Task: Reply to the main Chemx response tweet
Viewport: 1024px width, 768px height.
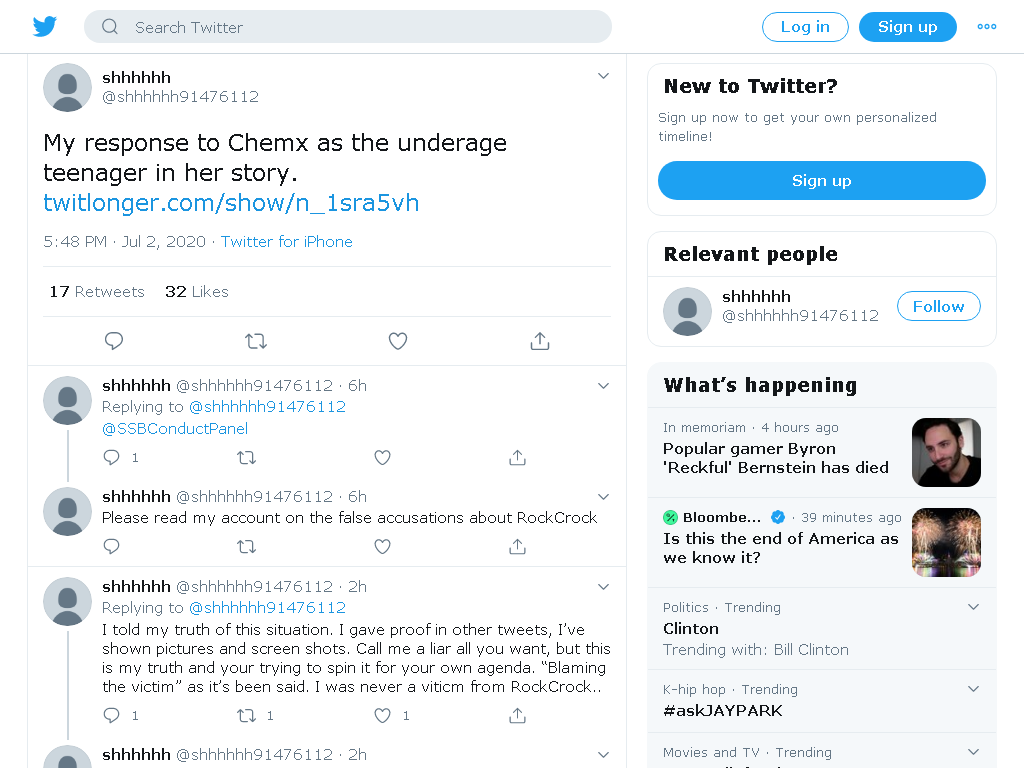Action: 114,341
